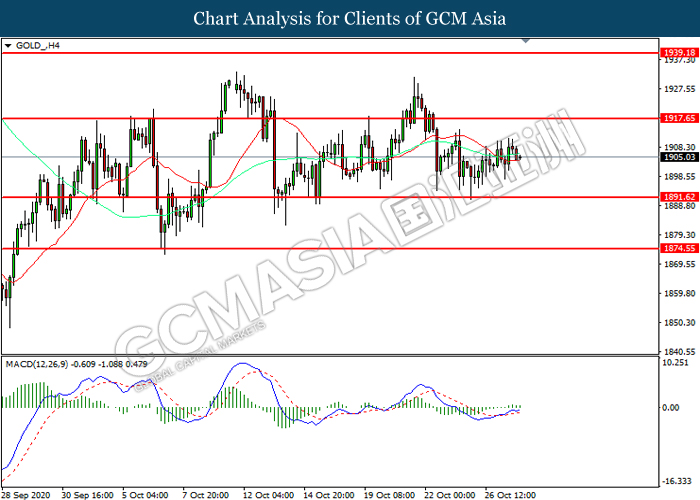Click the 14 Oct 20:00 time label
700x500 pixels.
(329, 495)
